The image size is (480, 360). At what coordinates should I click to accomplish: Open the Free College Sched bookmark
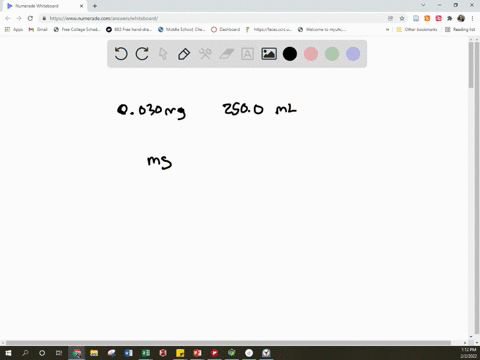[77, 29]
